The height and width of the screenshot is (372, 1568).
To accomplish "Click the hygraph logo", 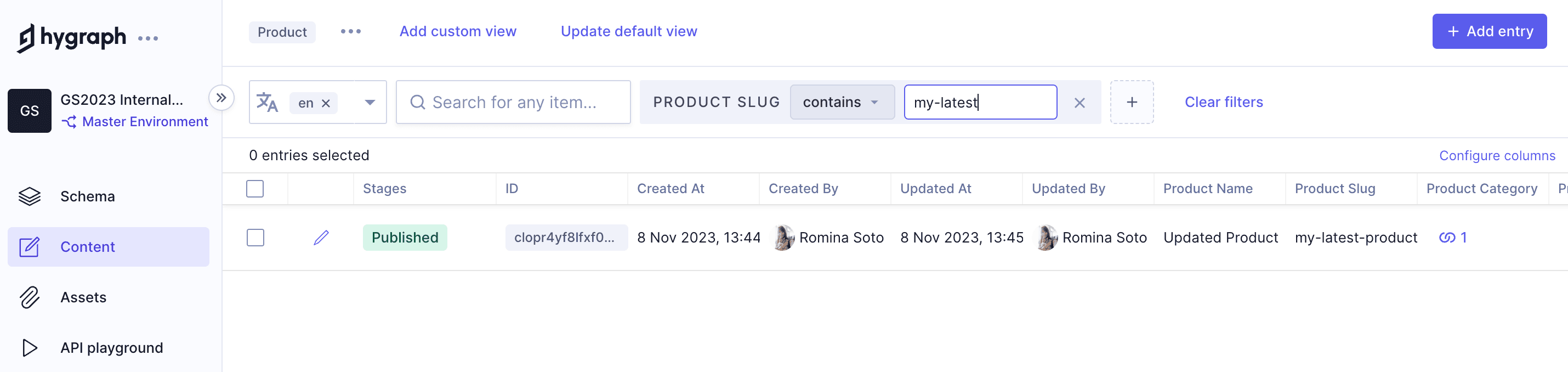I will [71, 38].
